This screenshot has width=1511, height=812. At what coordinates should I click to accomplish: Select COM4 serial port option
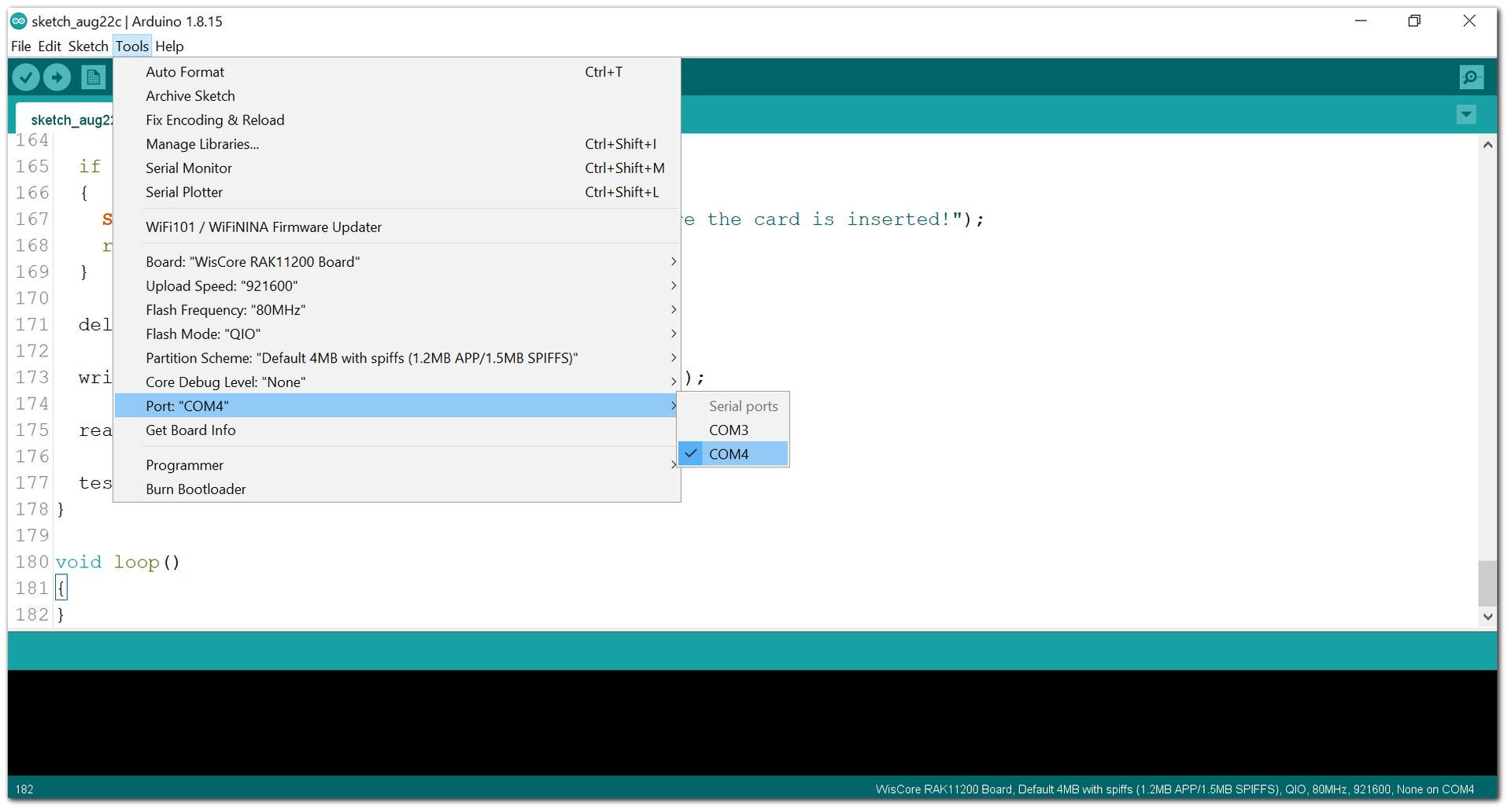733,454
